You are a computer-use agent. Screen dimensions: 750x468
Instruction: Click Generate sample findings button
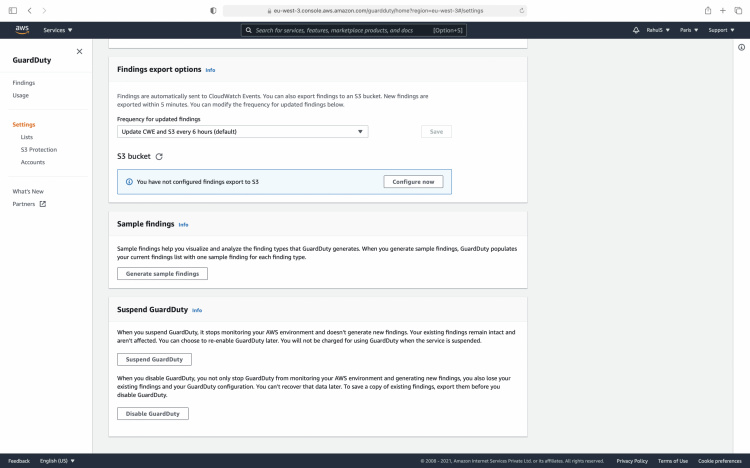(x=162, y=273)
